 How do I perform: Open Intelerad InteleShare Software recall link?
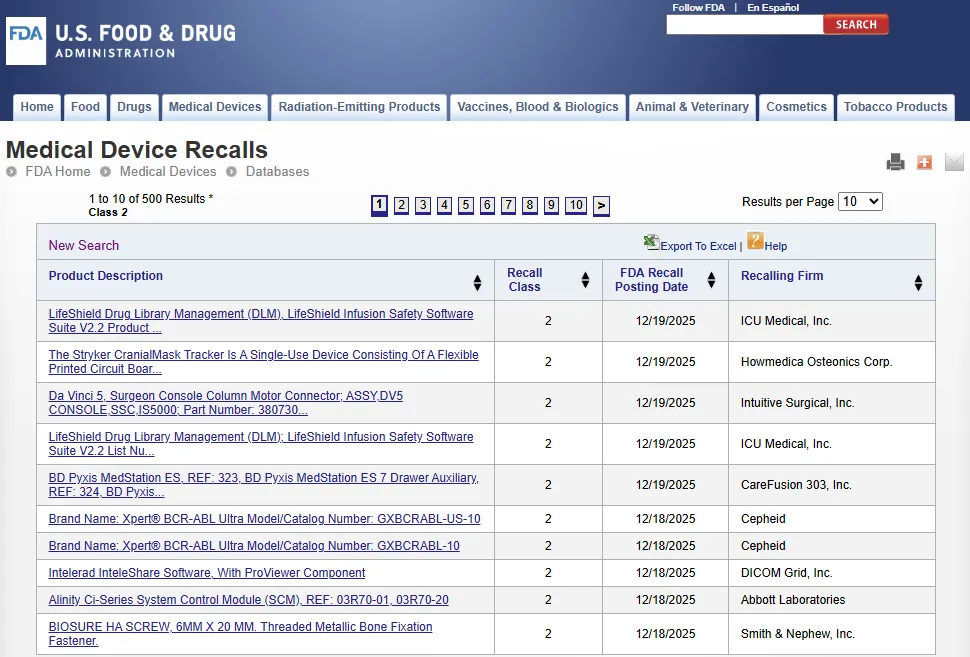click(x=207, y=573)
